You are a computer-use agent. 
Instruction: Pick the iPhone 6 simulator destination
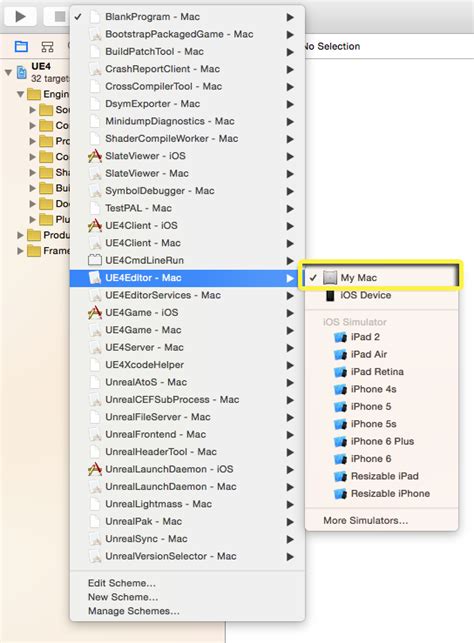point(381,459)
